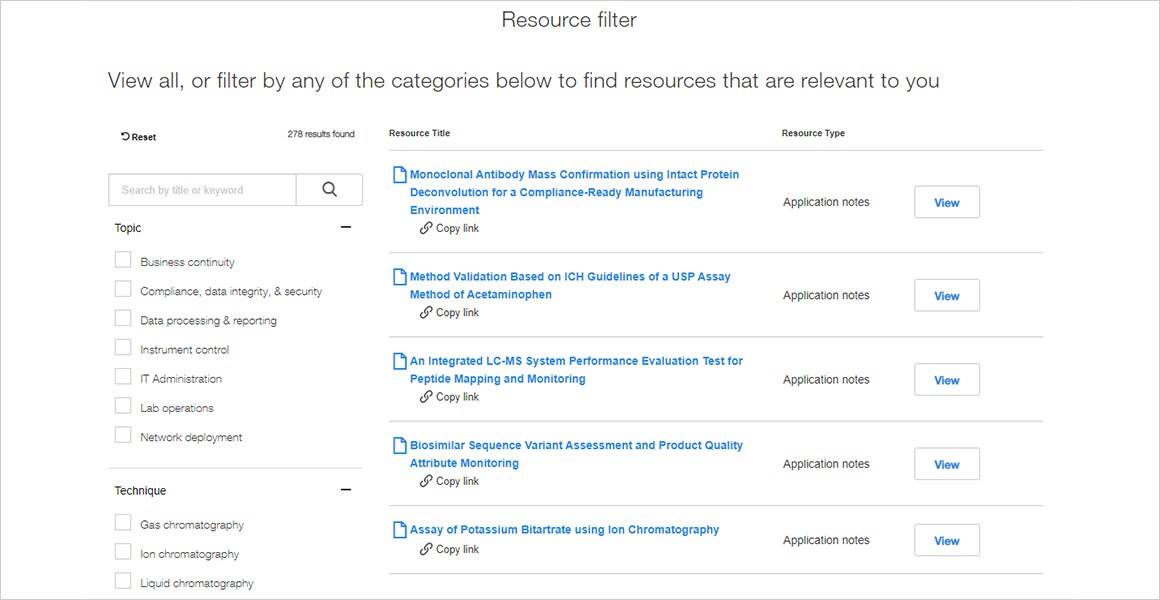
Task: Click the search by title or keyword field
Action: point(200,189)
